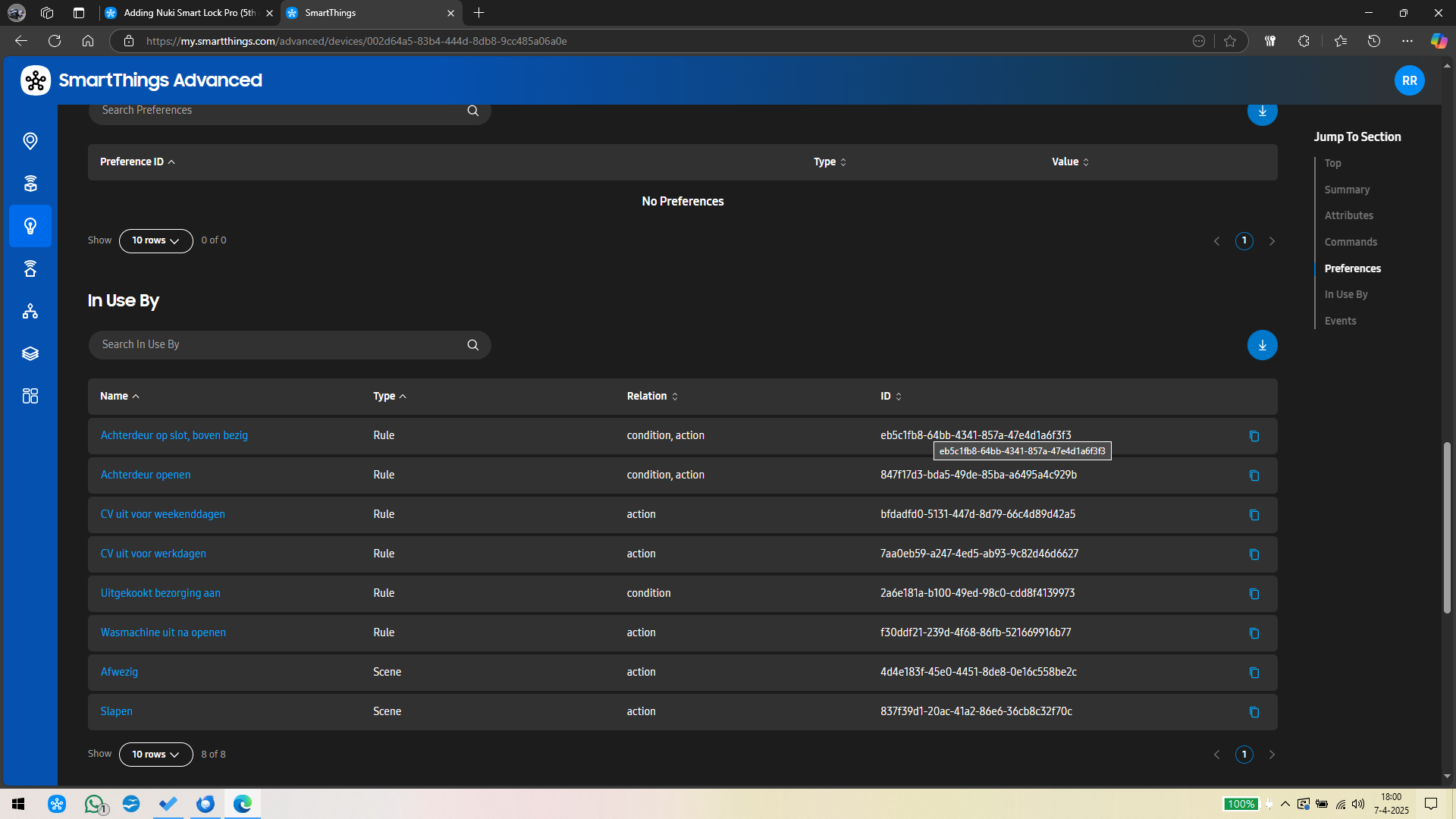Open the layers stack sidebar icon
Viewport: 1456px width, 819px height.
(30, 353)
